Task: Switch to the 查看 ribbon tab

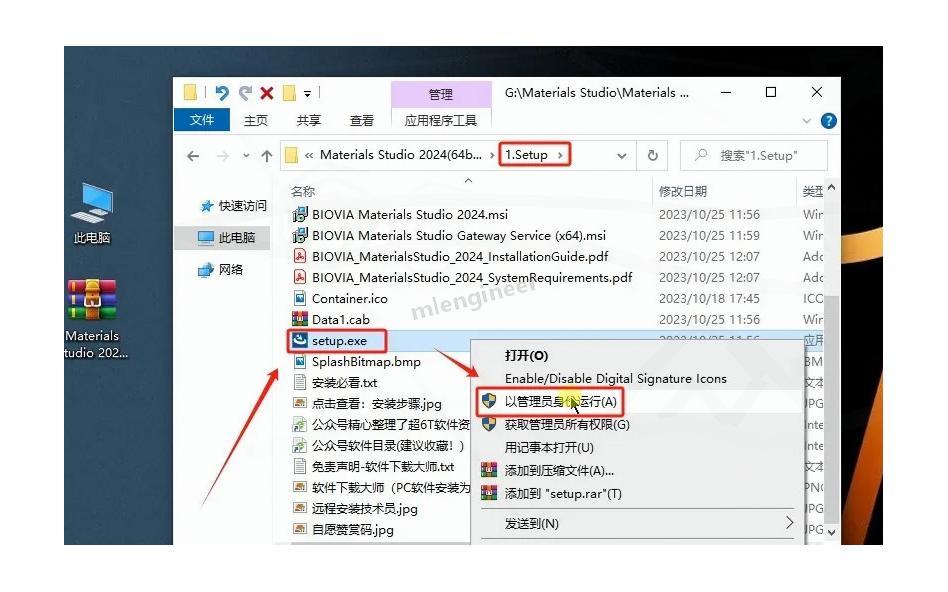Action: point(361,121)
